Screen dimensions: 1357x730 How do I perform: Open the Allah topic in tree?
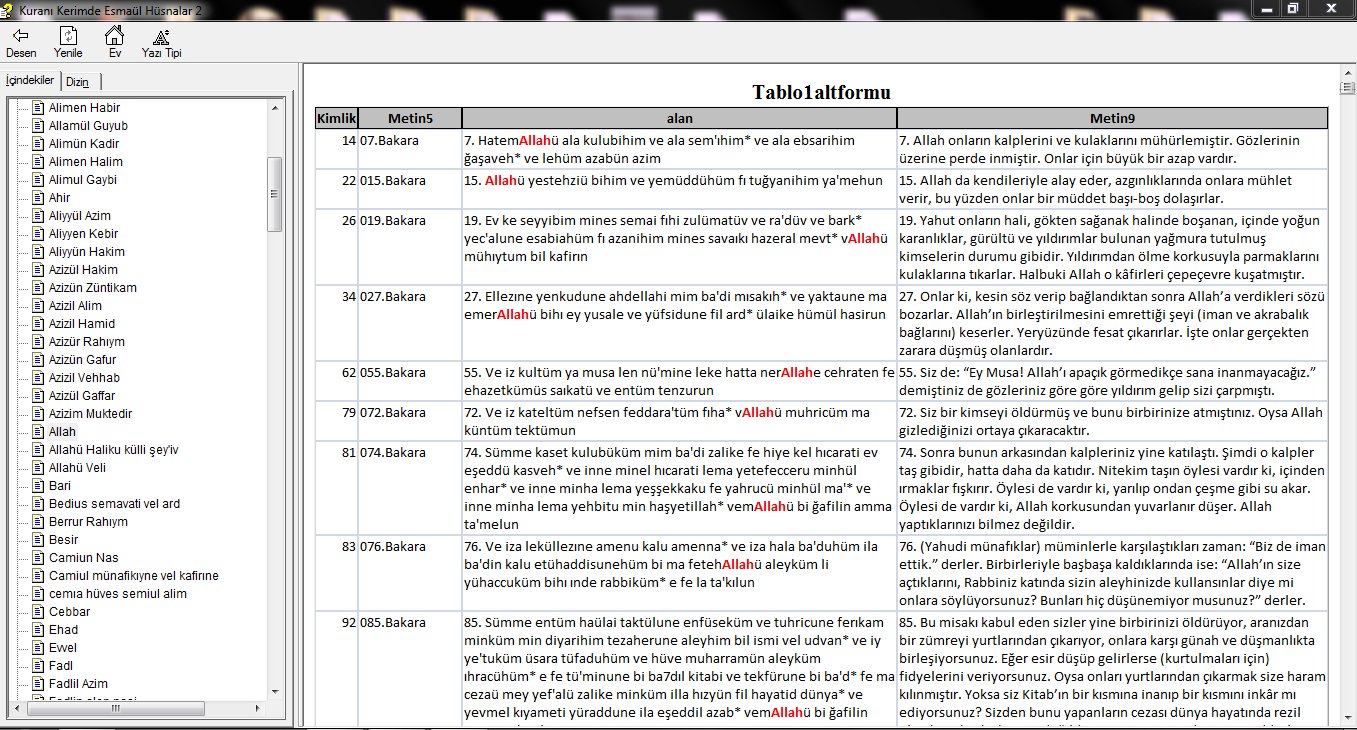(62, 432)
